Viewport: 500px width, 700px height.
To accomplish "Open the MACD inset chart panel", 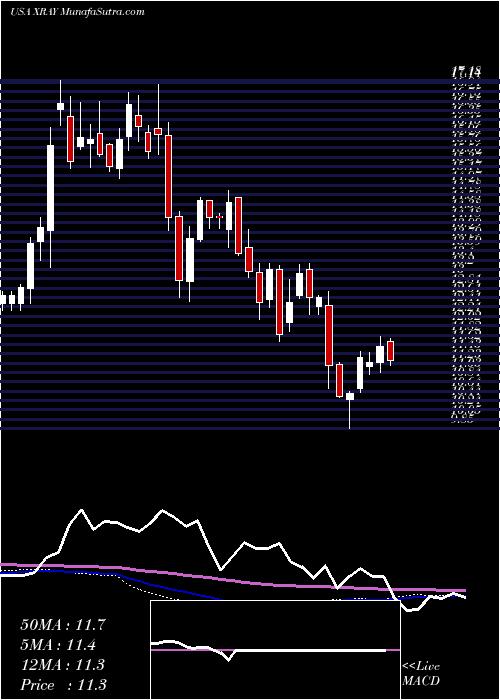I will tap(275, 650).
